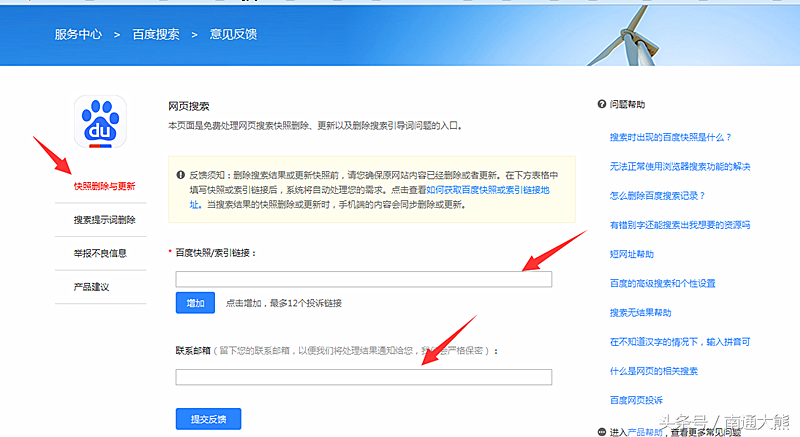The width and height of the screenshot is (800, 437).
Task: Click the exclamation info icon beside 反馈须知
Action: click(181, 175)
